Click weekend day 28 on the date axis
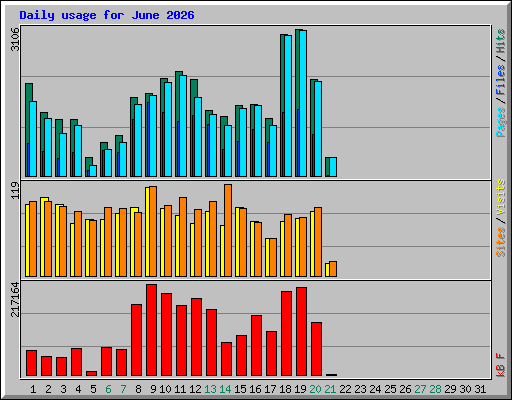 435,389
